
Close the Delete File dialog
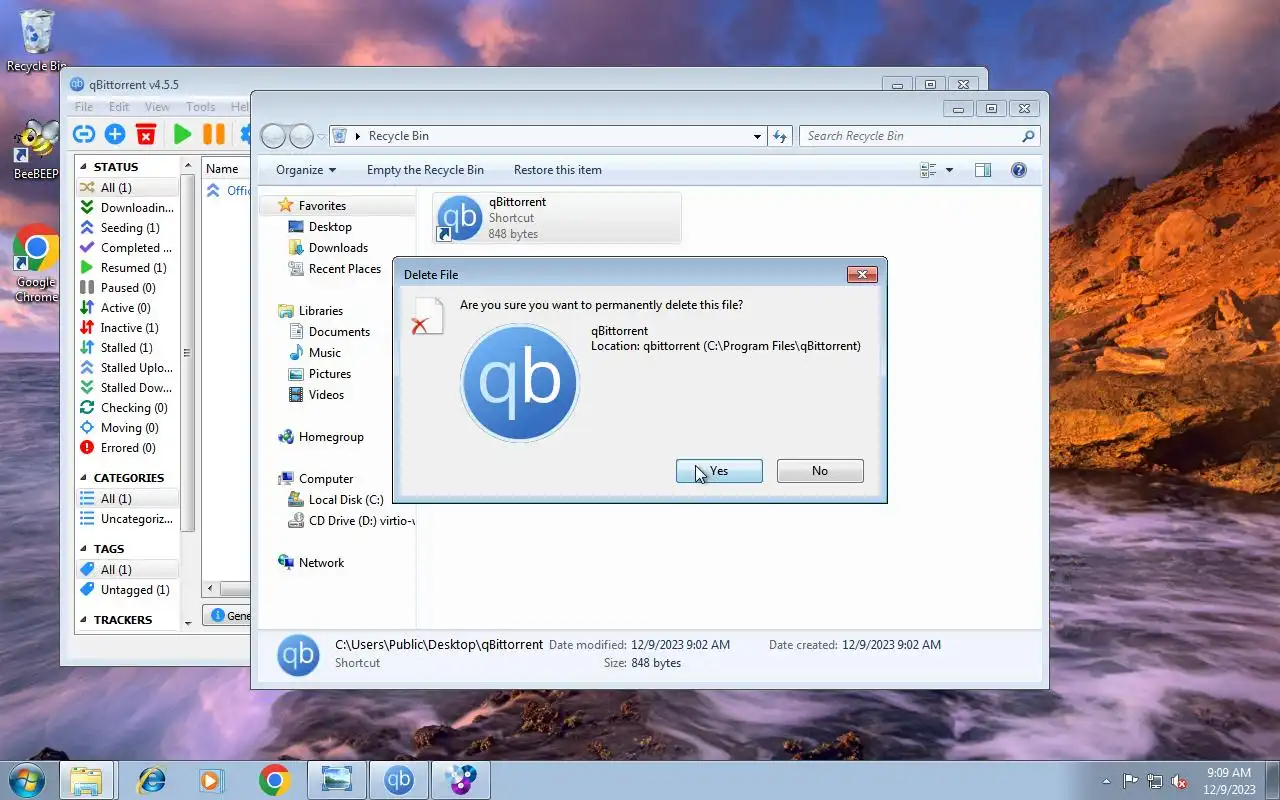tap(862, 274)
